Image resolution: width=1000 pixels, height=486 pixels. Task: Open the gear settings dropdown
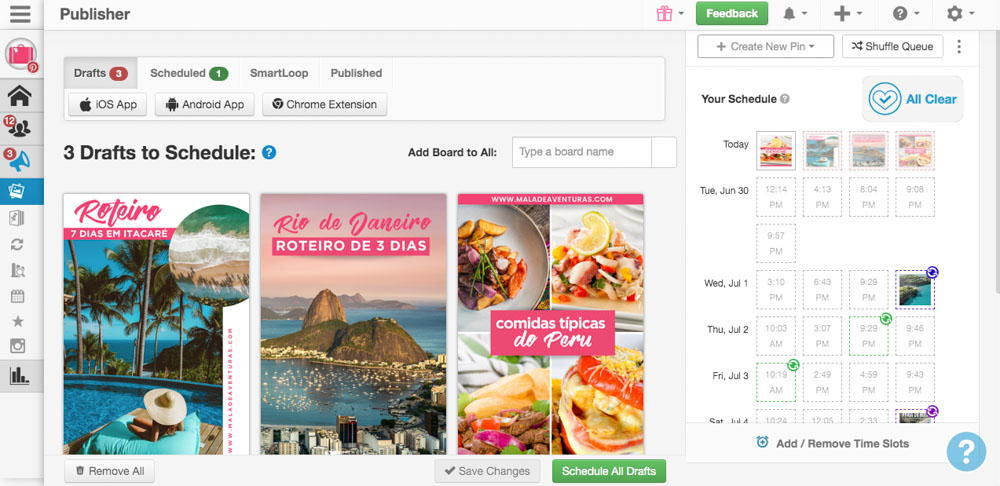pos(960,13)
